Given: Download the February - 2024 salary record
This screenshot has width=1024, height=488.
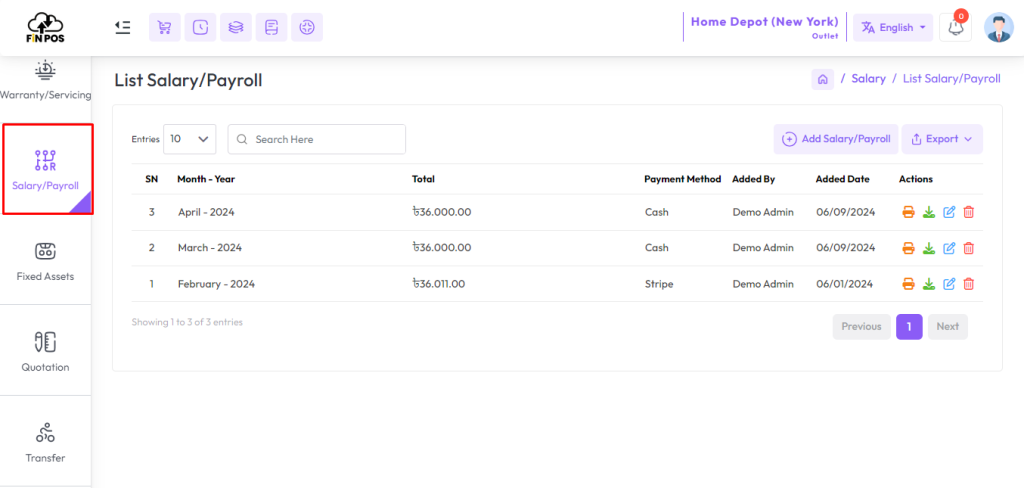Looking at the screenshot, I should click(929, 284).
